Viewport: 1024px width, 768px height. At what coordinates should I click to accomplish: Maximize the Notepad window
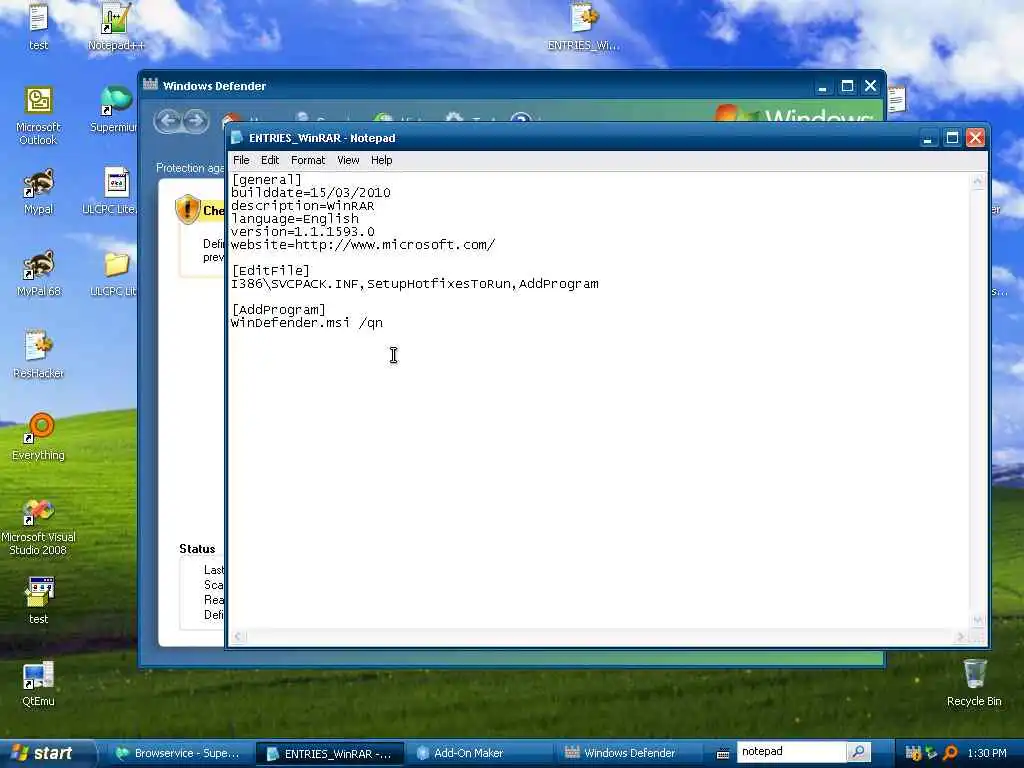[952, 138]
